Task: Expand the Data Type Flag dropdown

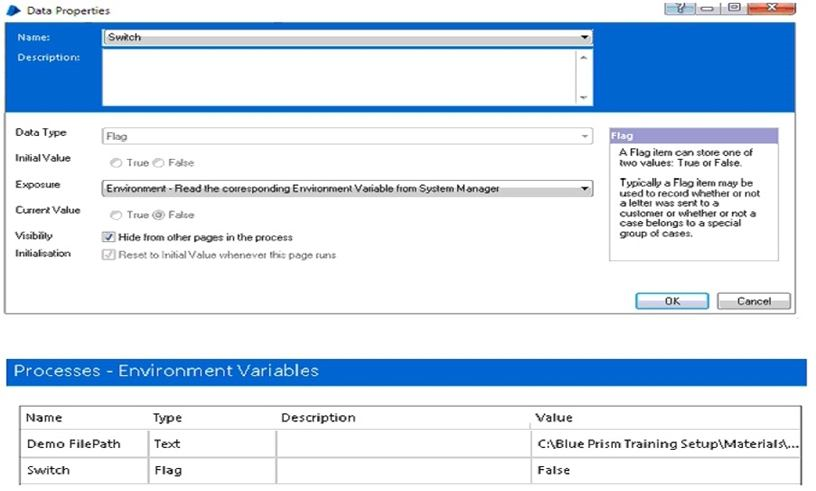Action: pos(584,136)
